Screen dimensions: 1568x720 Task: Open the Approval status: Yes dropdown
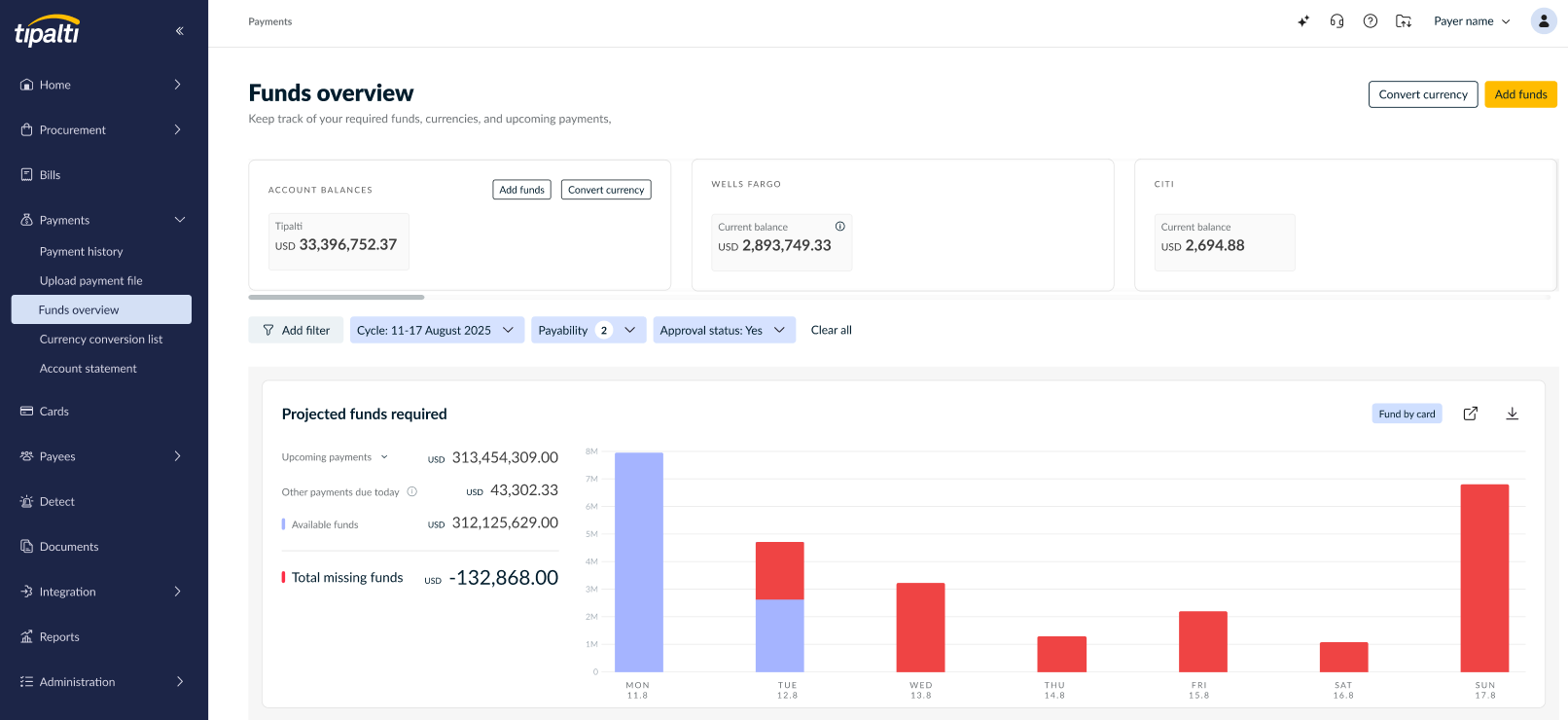[x=724, y=330]
